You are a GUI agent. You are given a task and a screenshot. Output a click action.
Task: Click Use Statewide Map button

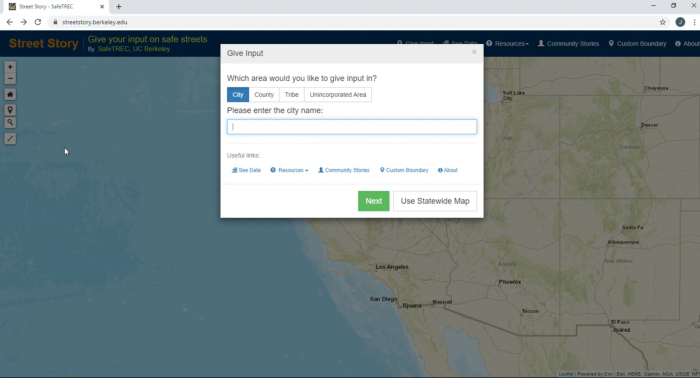pyautogui.click(x=435, y=201)
